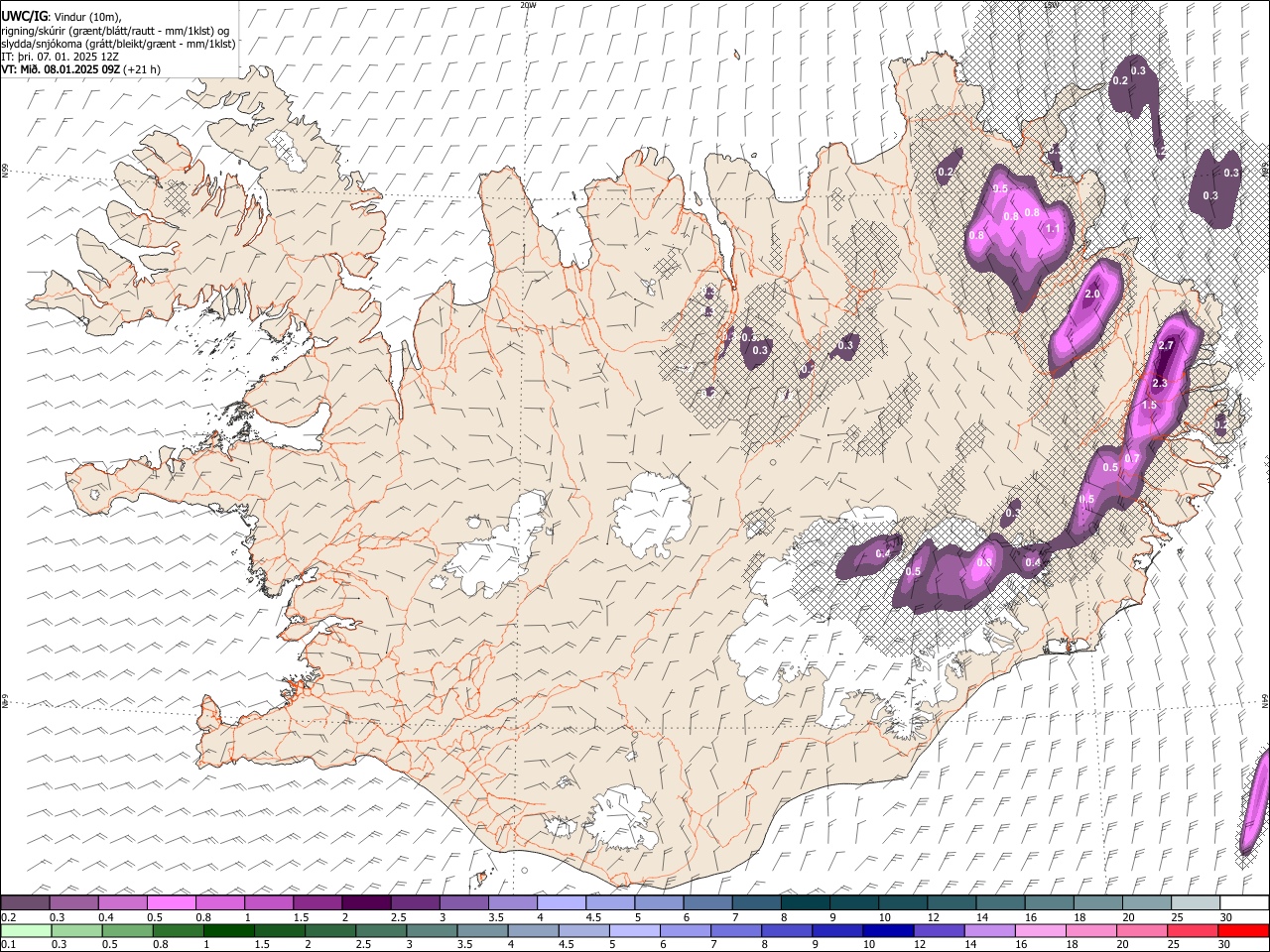Click the palest green rain swatch between 0.1 and 0.3
This screenshot has height=952, width=1270.
click(27, 930)
